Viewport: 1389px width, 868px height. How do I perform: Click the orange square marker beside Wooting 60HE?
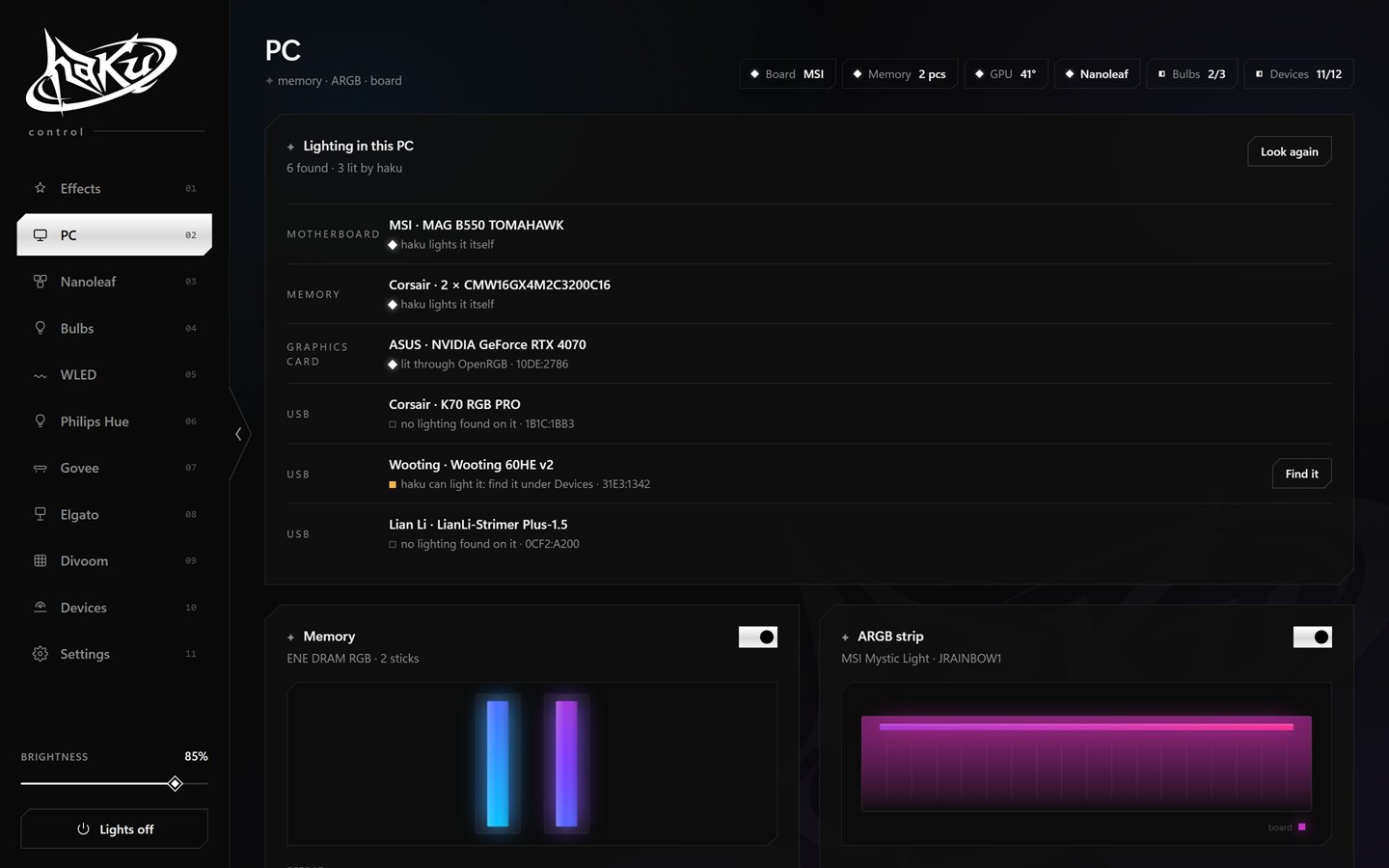pyautogui.click(x=393, y=484)
